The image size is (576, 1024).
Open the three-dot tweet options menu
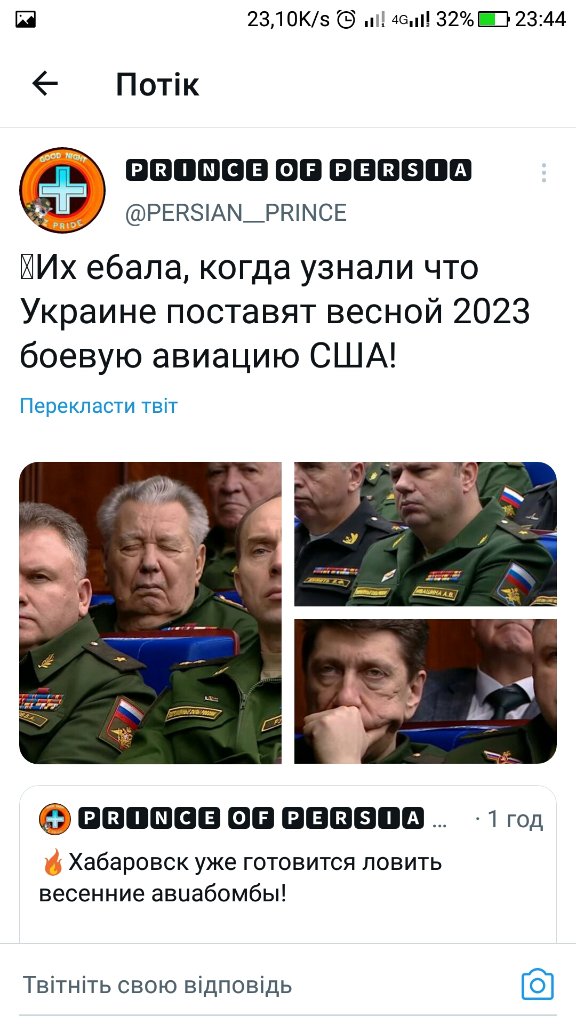(x=543, y=172)
